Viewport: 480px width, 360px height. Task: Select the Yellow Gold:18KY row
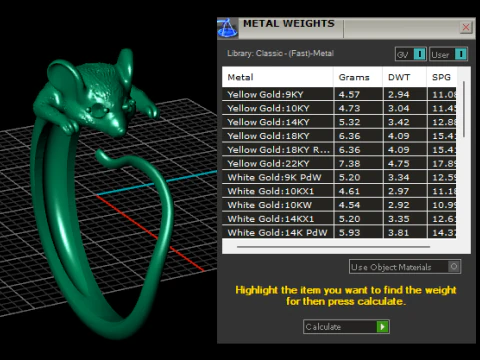pyautogui.click(x=339, y=136)
